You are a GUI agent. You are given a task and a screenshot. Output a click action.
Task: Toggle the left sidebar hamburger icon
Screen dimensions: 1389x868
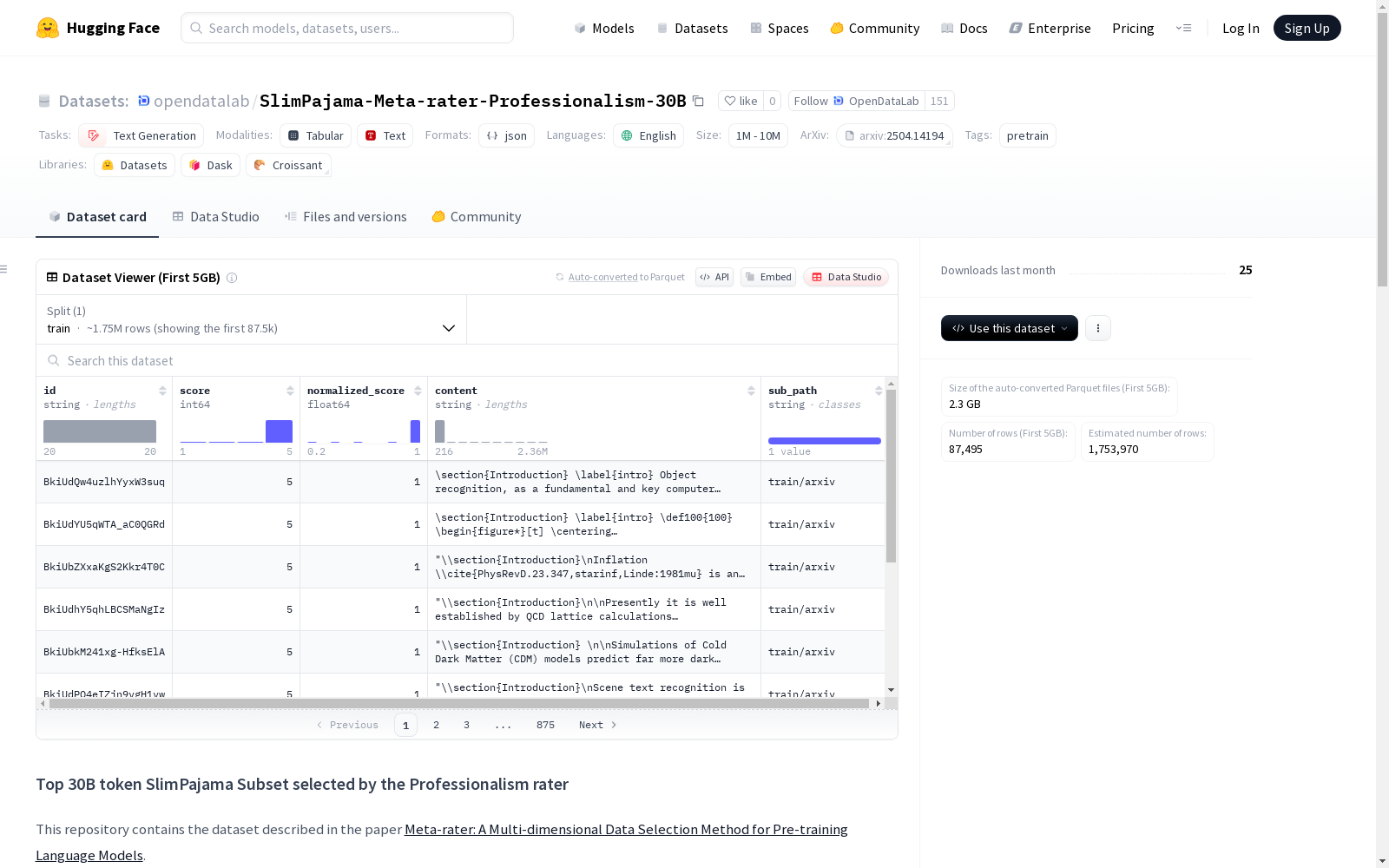[3, 269]
